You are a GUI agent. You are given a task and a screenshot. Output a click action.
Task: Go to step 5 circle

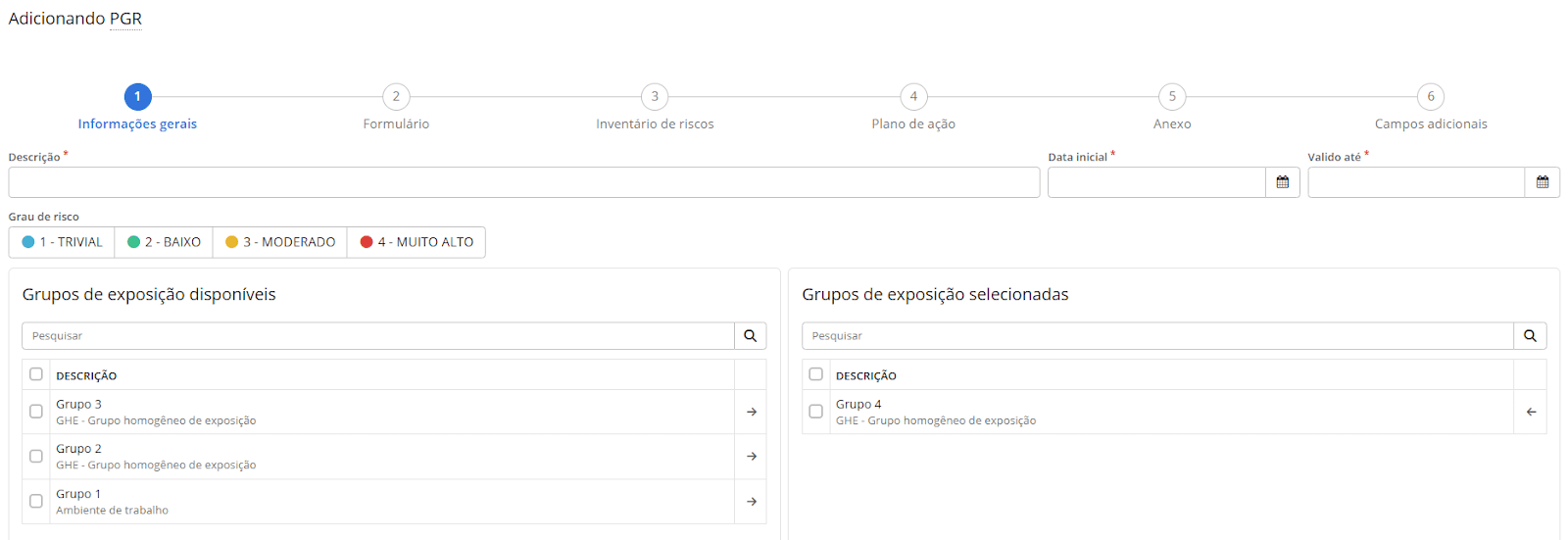tap(1172, 96)
